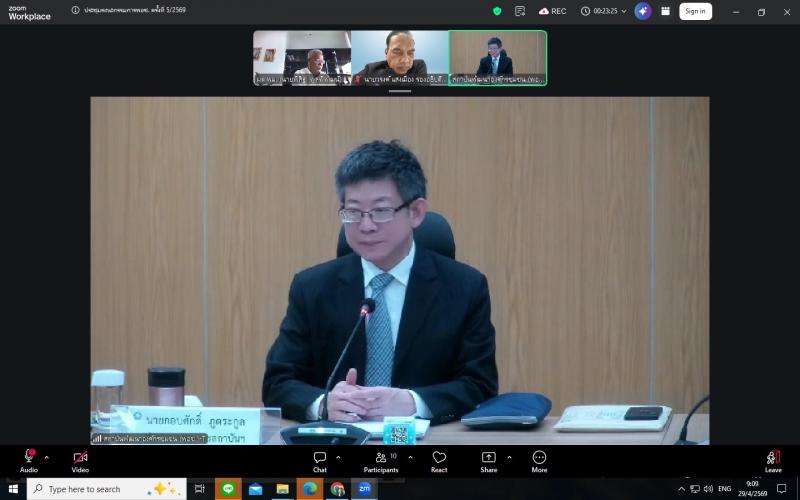Open Windows Task View
Image resolution: width=800 pixels, height=500 pixels.
point(199,489)
